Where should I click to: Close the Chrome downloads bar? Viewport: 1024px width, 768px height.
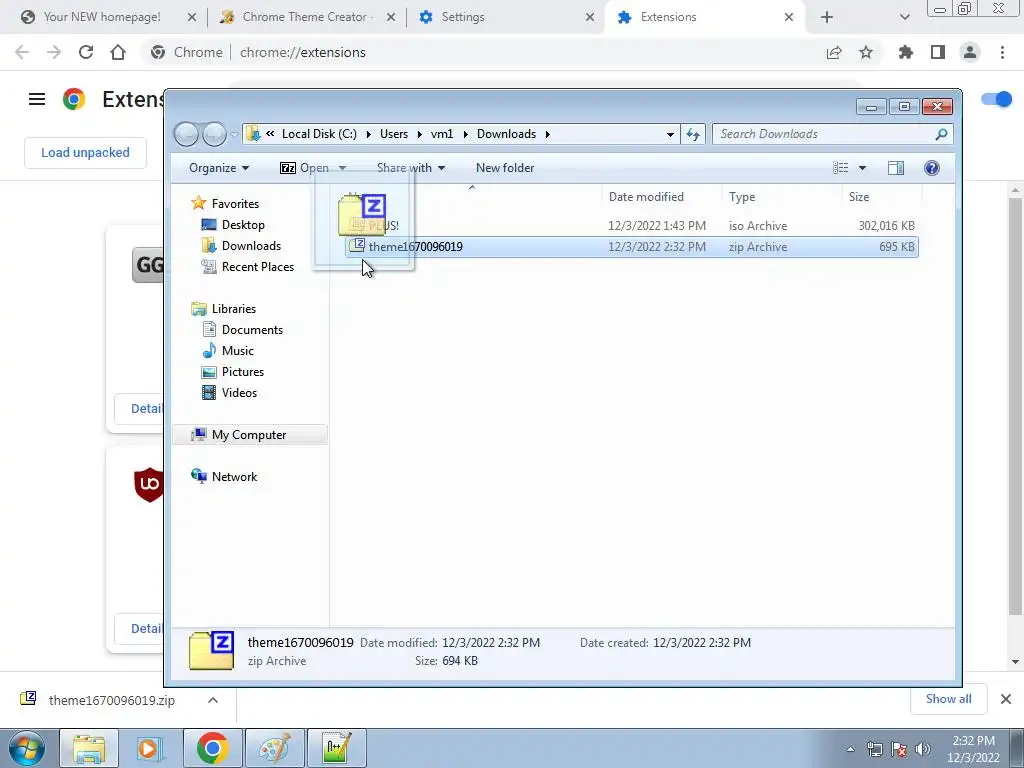pyautogui.click(x=1006, y=699)
